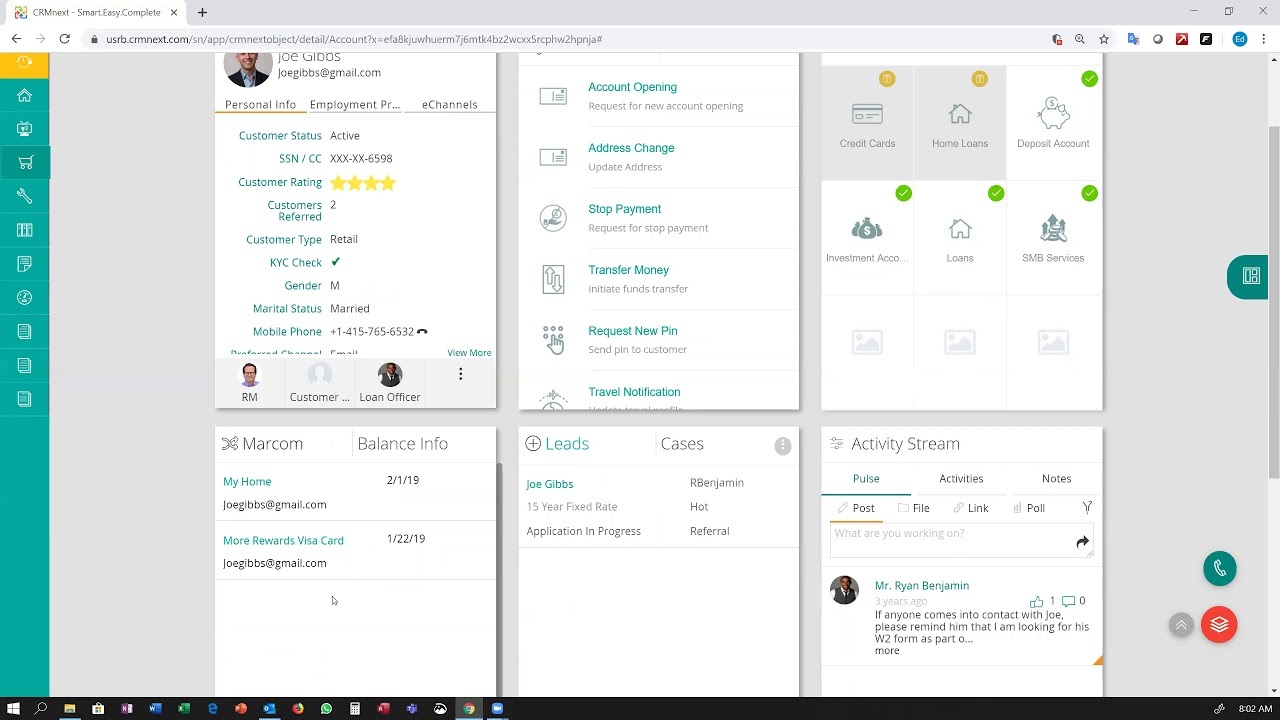This screenshot has width=1280, height=720.
Task: Click the scroll-to-top arrow button
Action: coord(1181,625)
